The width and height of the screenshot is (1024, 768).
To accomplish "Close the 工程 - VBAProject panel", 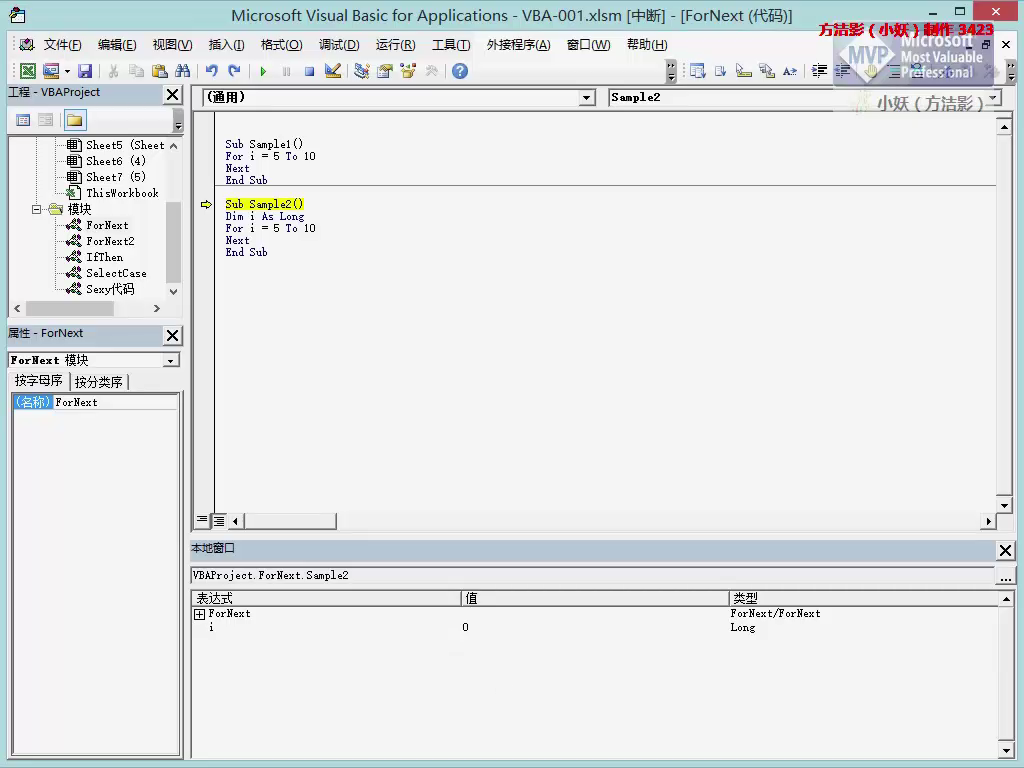I will [172, 95].
